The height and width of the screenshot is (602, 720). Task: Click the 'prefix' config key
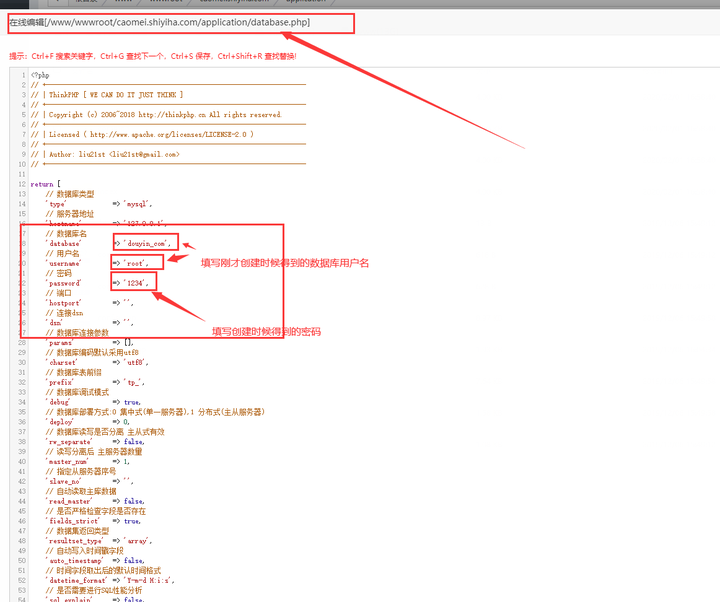click(x=60, y=383)
